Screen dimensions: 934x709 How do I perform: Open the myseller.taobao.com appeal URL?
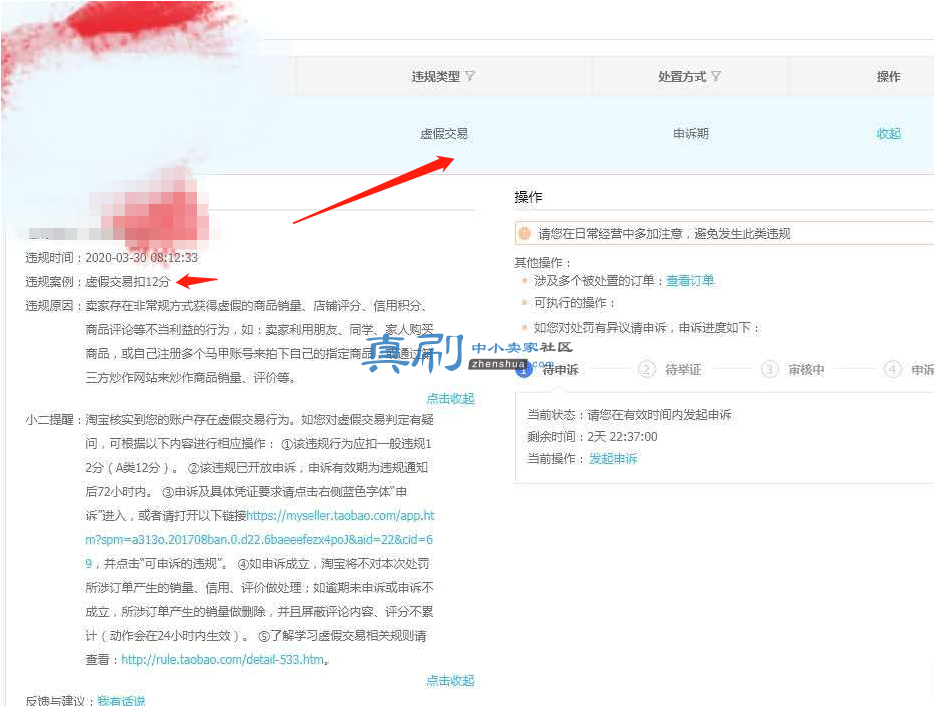click(x=259, y=539)
